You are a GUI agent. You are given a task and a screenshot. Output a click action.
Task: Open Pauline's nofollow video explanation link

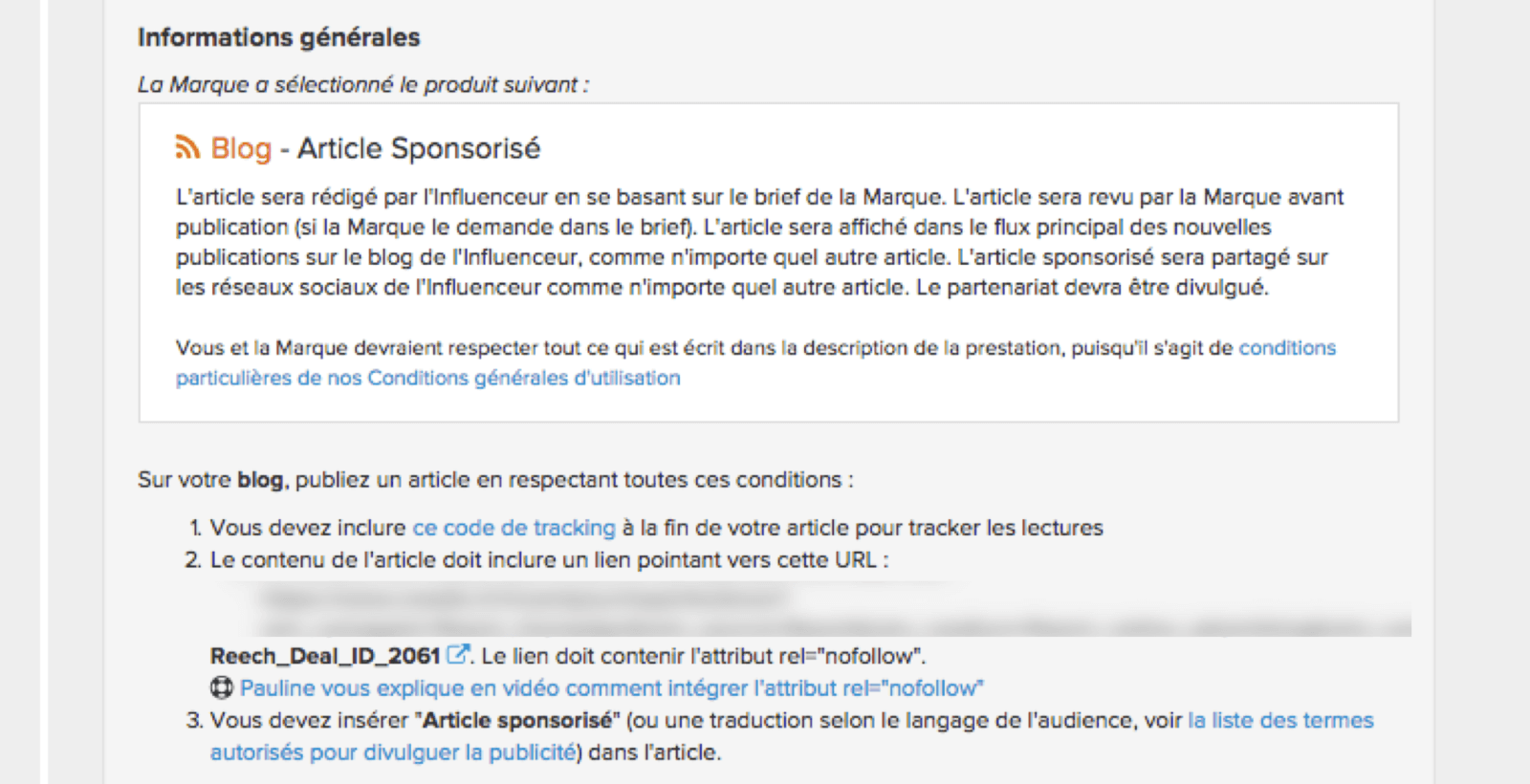click(x=611, y=687)
